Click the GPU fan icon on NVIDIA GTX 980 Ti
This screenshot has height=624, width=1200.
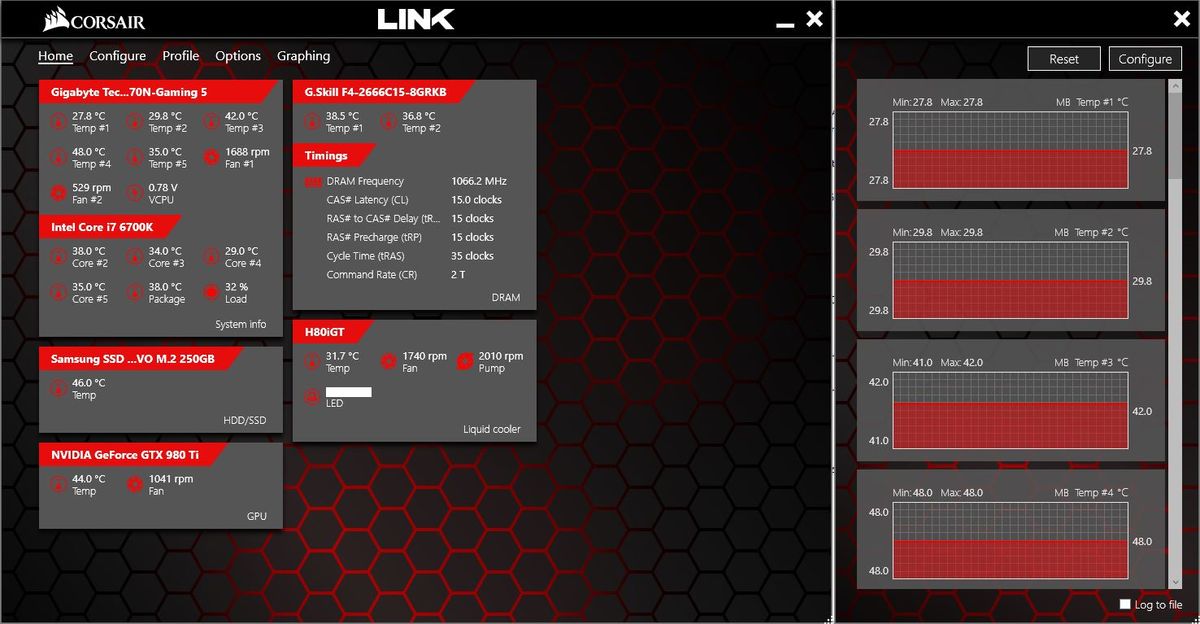click(136, 484)
